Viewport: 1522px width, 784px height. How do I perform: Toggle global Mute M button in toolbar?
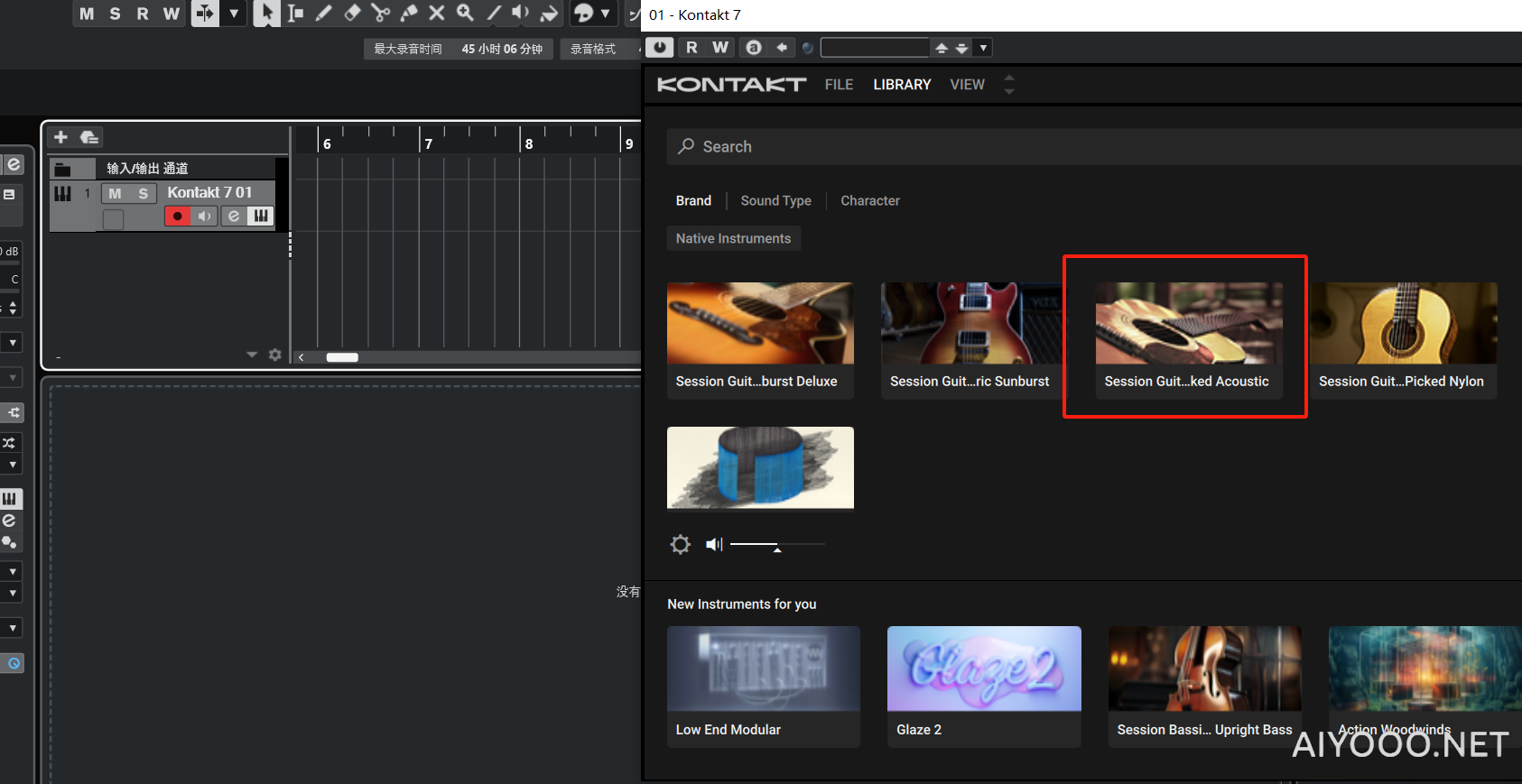(x=87, y=14)
